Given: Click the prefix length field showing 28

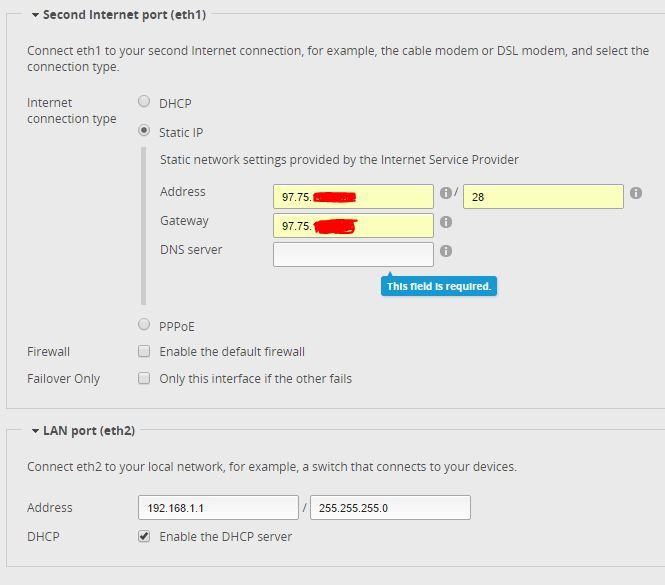Looking at the screenshot, I should (543, 196).
